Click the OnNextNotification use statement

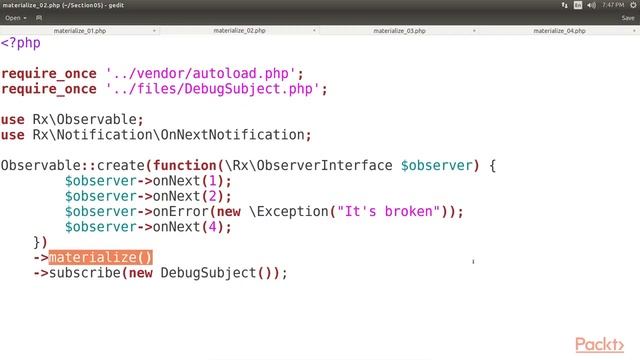(156, 135)
